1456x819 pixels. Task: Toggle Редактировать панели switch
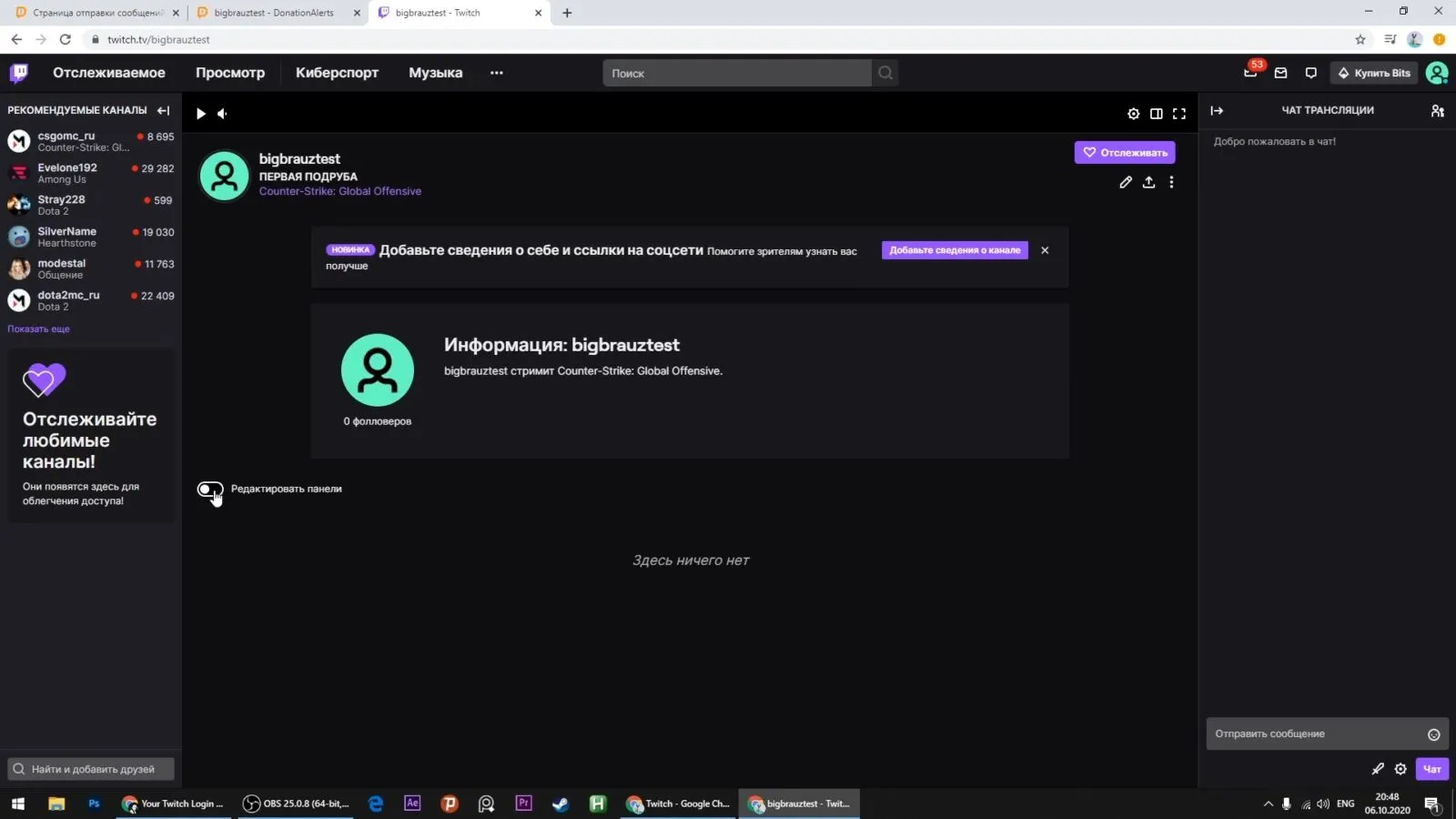[210, 489]
